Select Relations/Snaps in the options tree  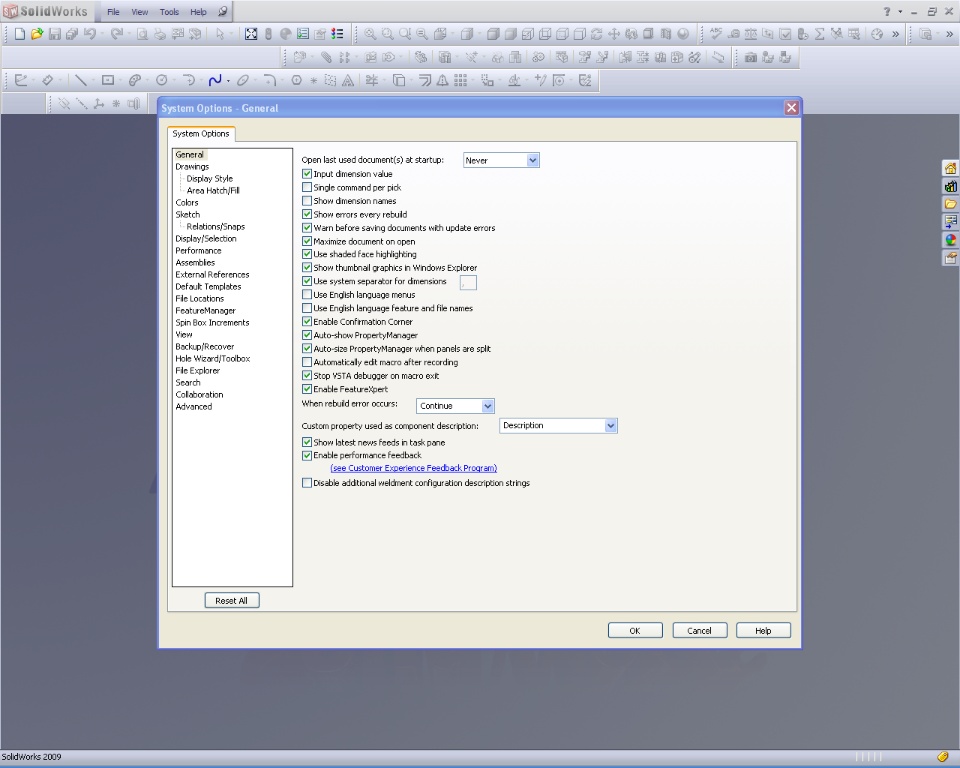pyautogui.click(x=216, y=227)
